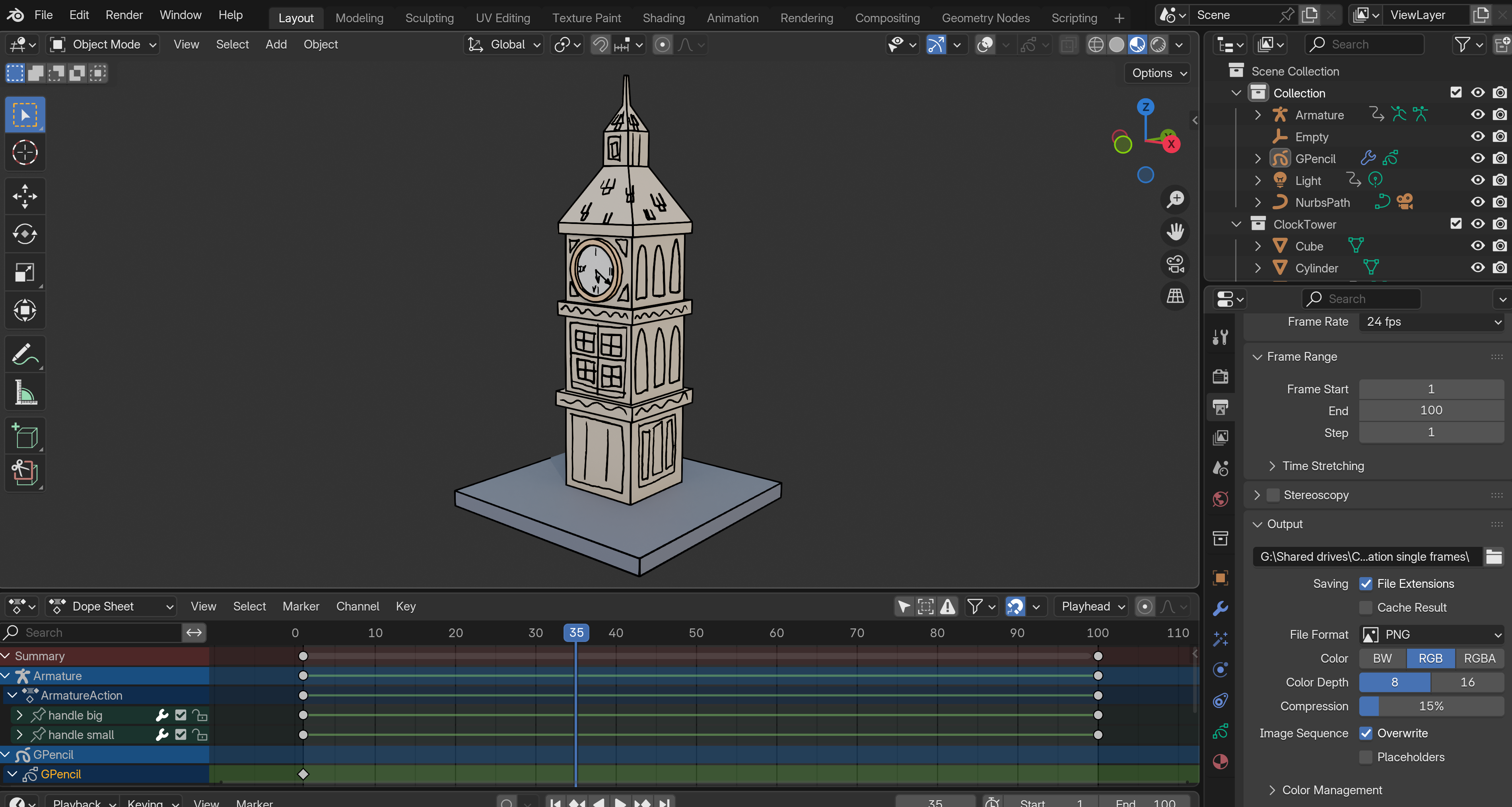Expand the handle big channel

click(19, 715)
